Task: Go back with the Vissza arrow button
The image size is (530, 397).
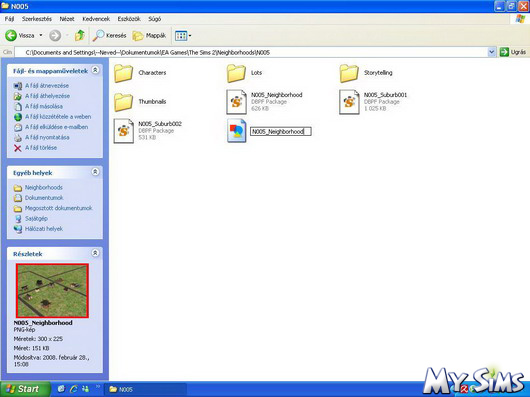Action: coord(20,35)
